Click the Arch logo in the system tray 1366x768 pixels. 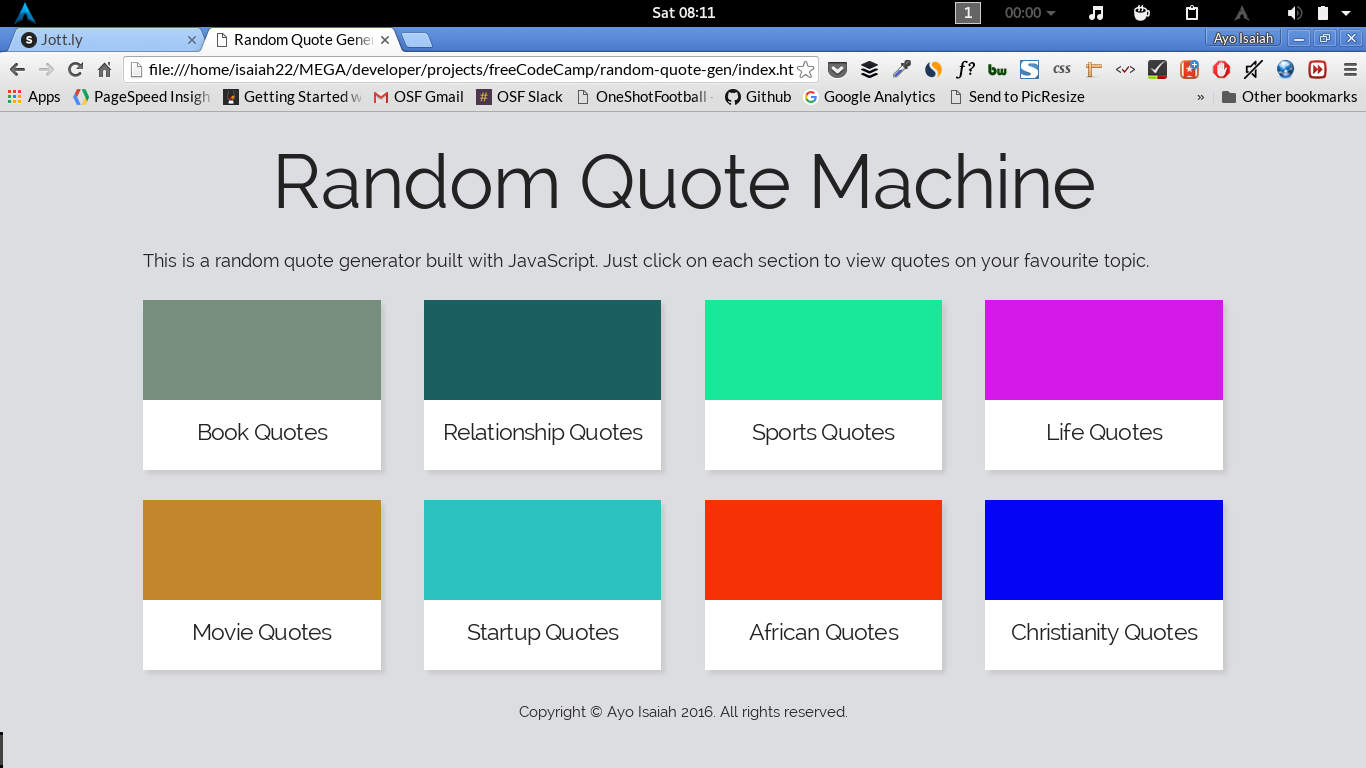tap(1242, 13)
